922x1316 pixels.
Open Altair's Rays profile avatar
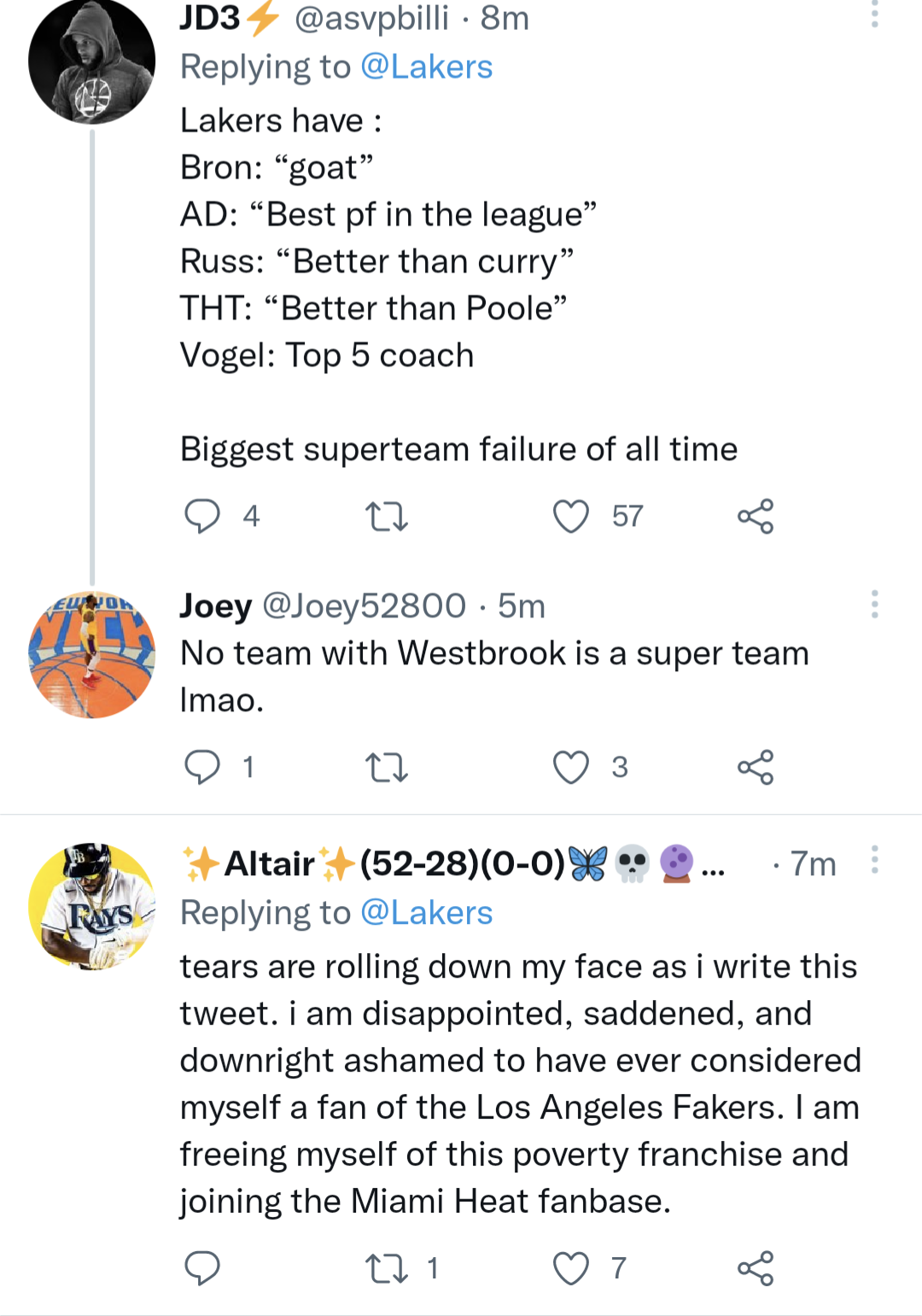pos(92,906)
